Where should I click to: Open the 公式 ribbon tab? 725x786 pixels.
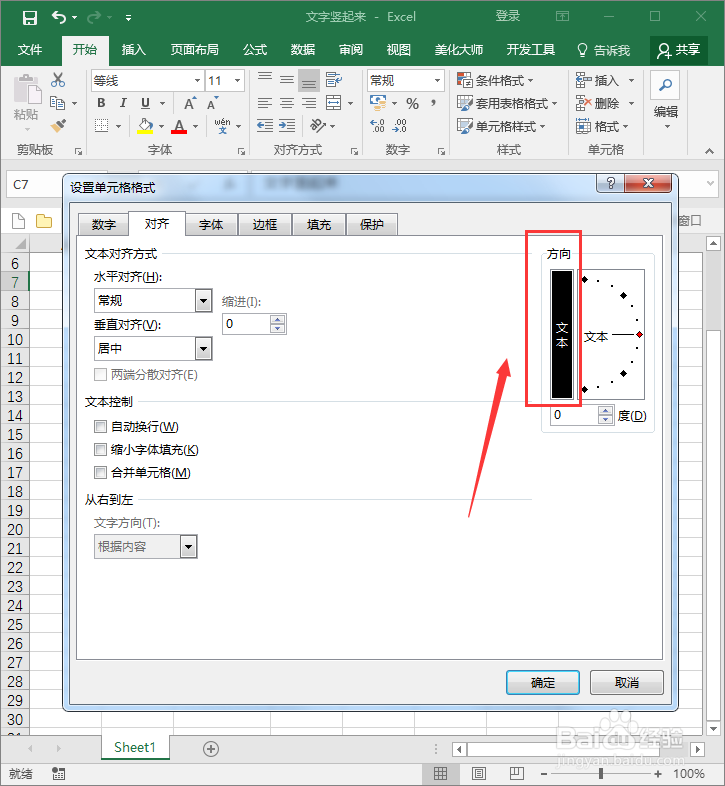coord(255,50)
